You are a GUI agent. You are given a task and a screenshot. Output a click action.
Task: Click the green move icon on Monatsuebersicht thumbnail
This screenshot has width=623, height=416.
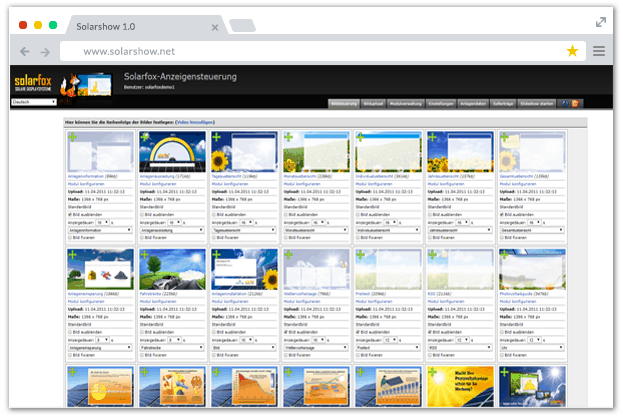[288, 137]
